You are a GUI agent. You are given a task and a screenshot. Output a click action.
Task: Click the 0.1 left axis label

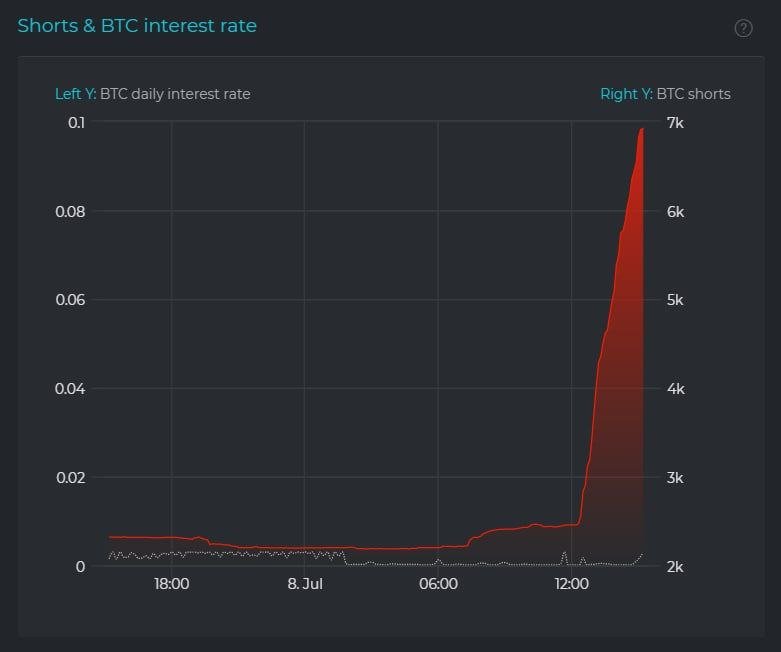point(76,122)
